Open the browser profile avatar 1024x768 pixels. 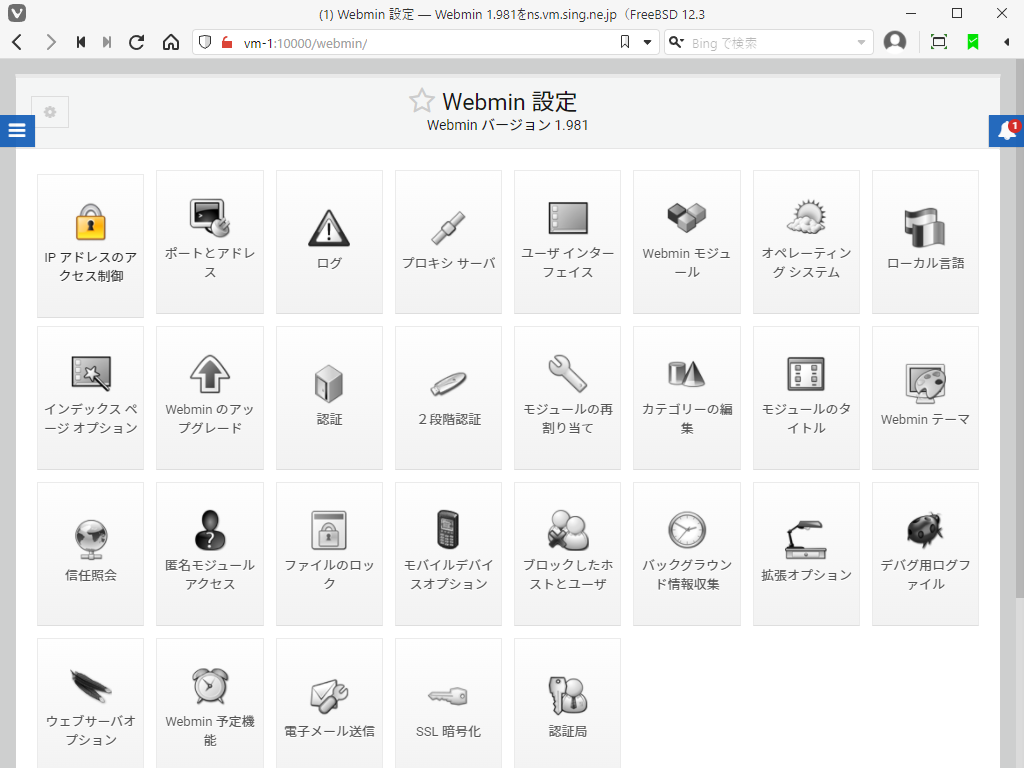895,42
